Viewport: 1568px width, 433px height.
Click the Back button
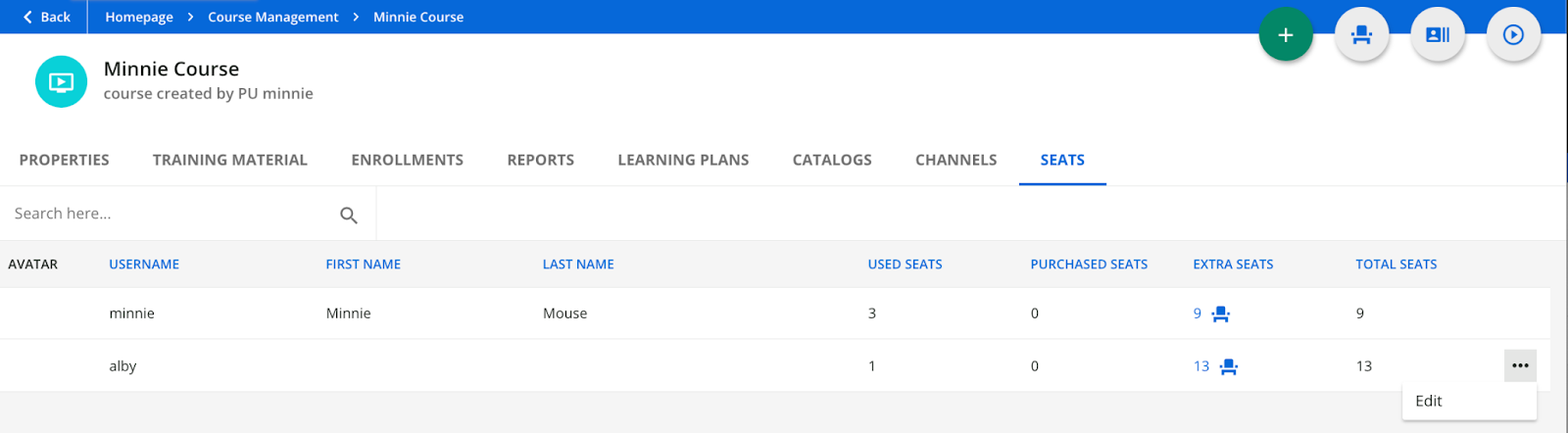(46, 17)
